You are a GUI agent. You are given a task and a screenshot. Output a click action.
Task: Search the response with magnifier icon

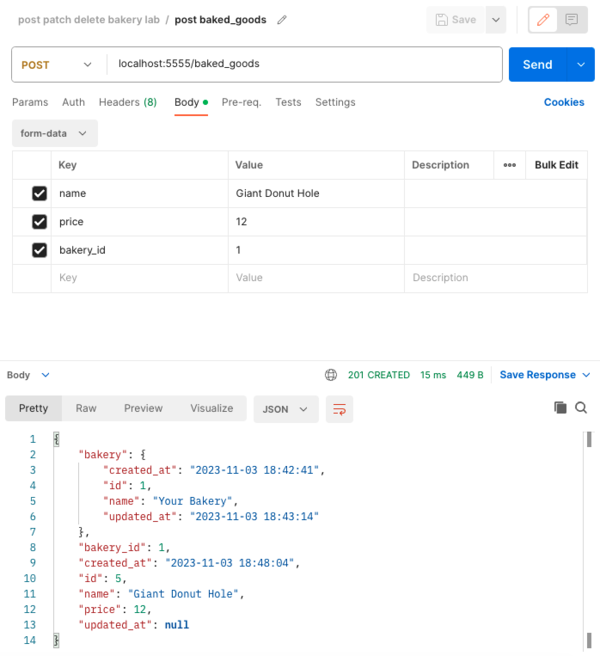coord(581,407)
